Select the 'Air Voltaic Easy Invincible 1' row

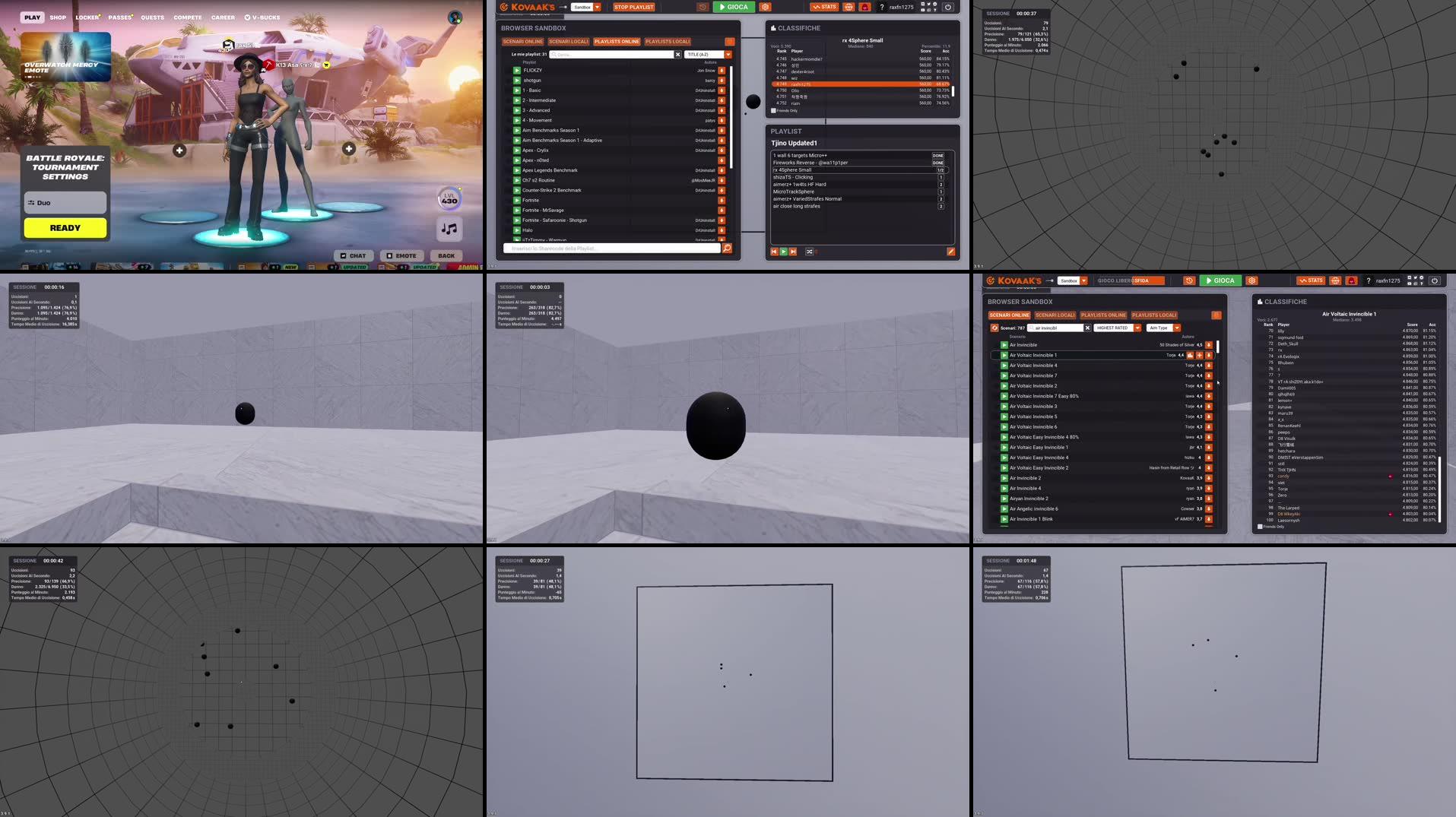(1102, 448)
